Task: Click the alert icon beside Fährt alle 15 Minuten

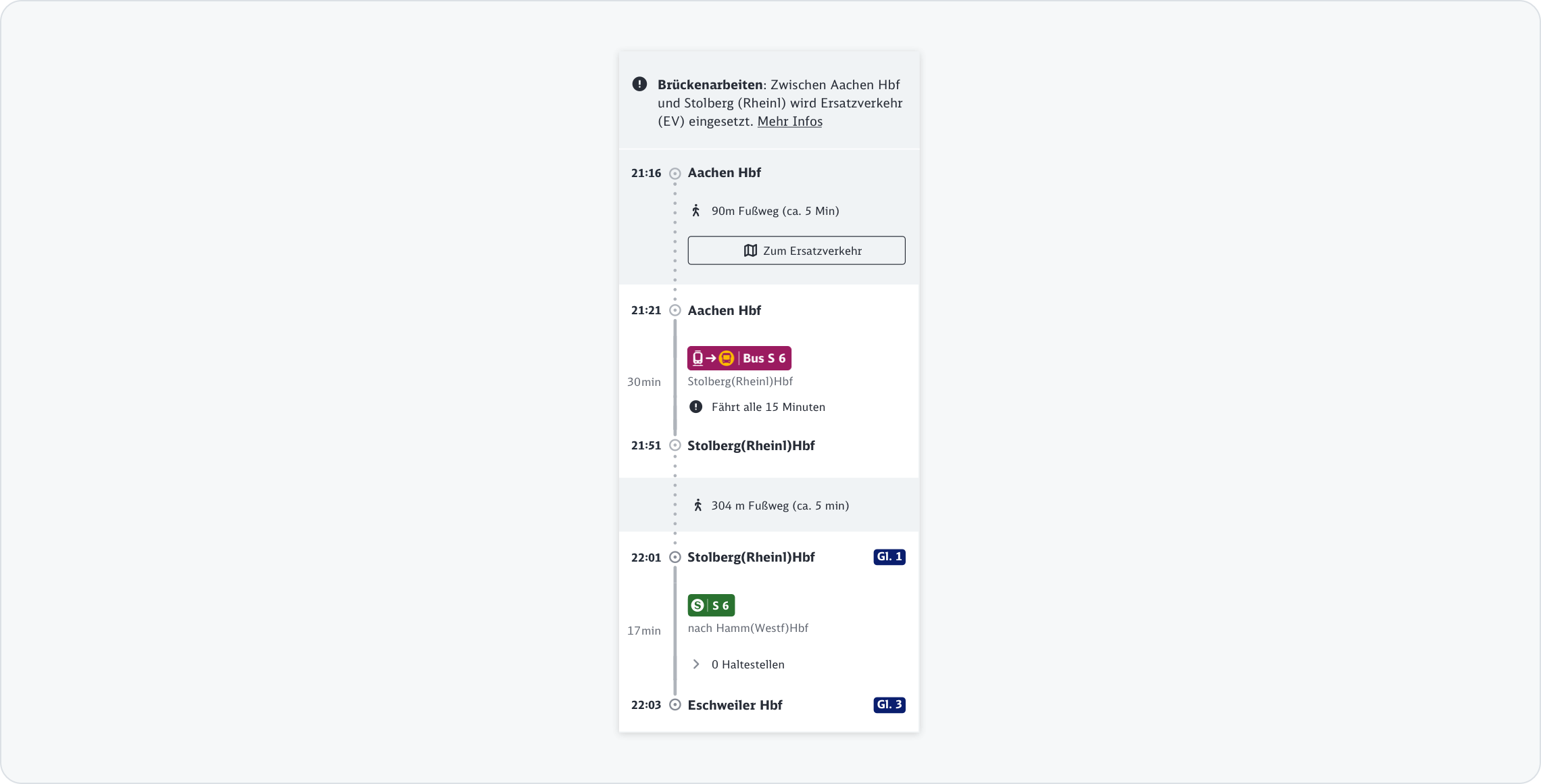Action: [x=695, y=407]
